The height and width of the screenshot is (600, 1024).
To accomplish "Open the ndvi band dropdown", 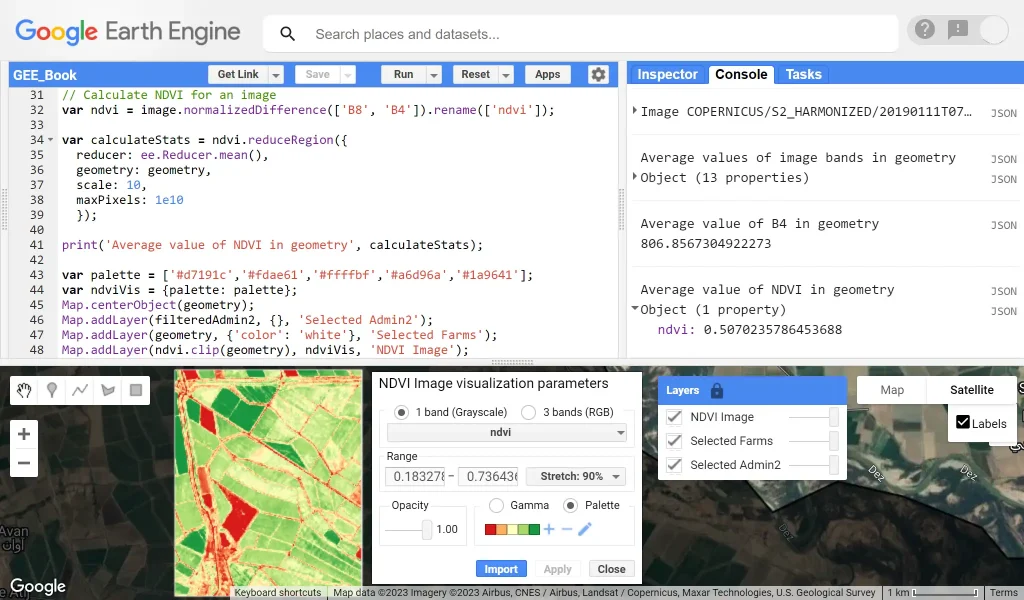I will pyautogui.click(x=507, y=432).
